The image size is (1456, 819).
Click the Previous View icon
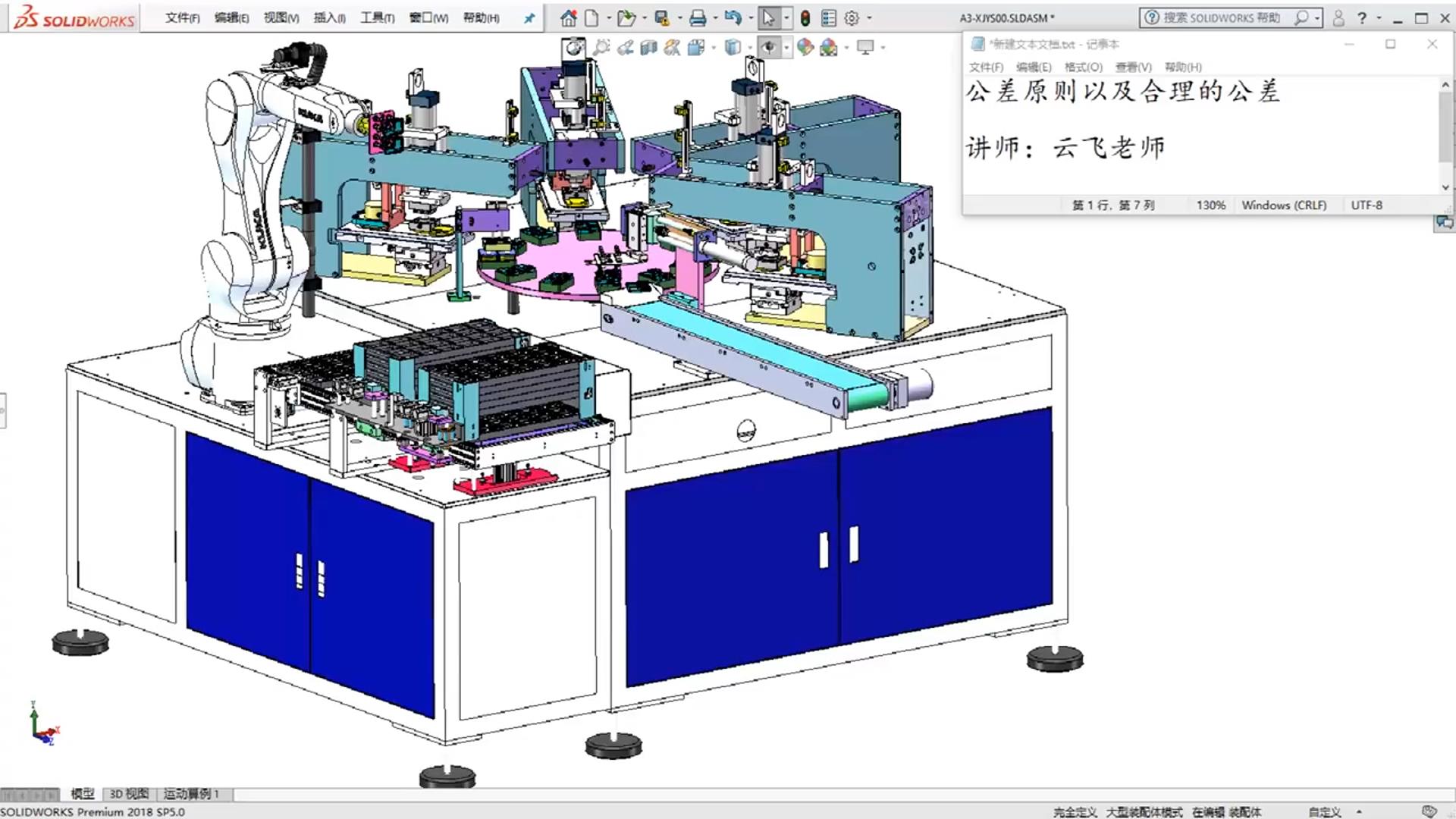(x=625, y=48)
